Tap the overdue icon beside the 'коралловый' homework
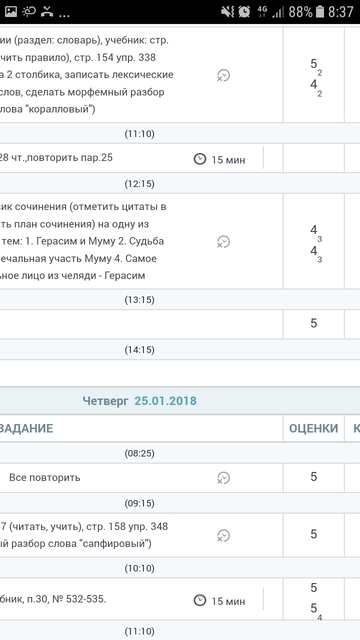360x640 pixels. 223,76
